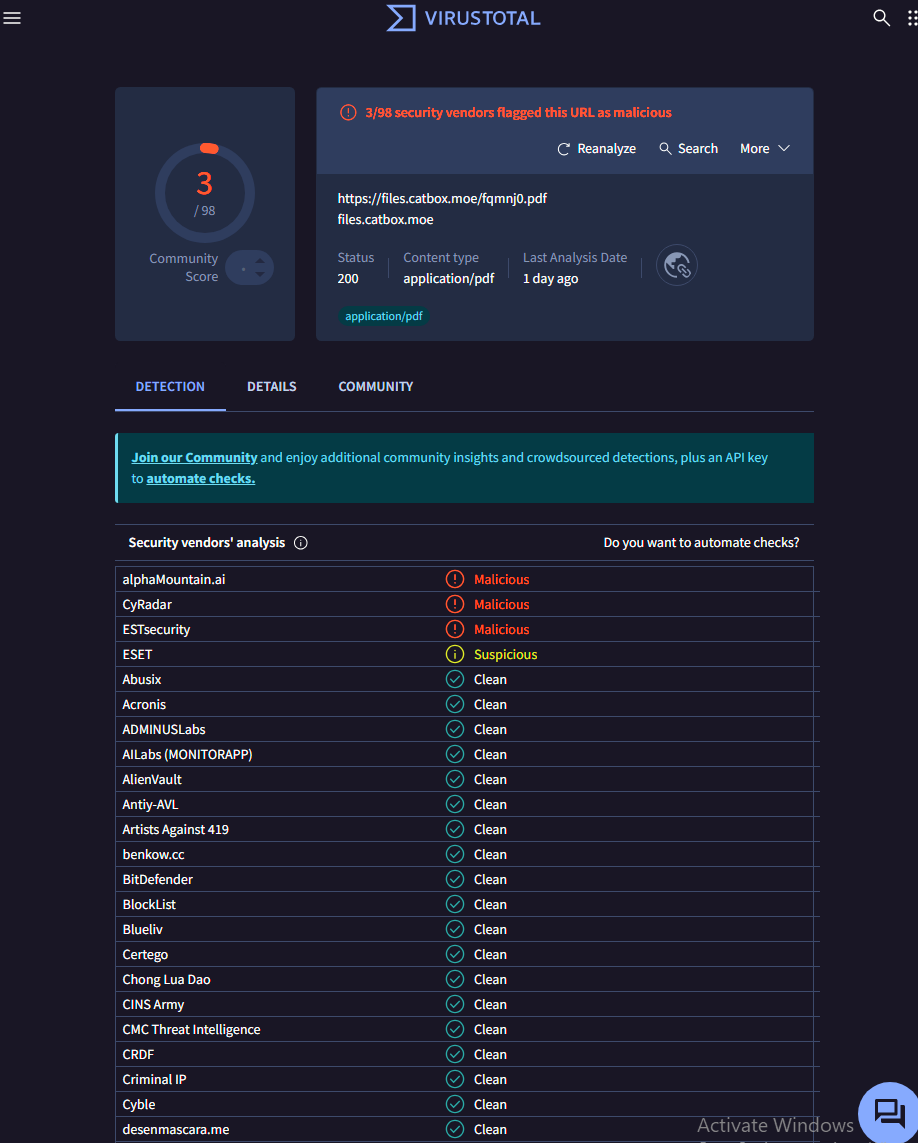Click the content type application/pdf value
The height and width of the screenshot is (1143, 918).
pyautogui.click(x=448, y=278)
